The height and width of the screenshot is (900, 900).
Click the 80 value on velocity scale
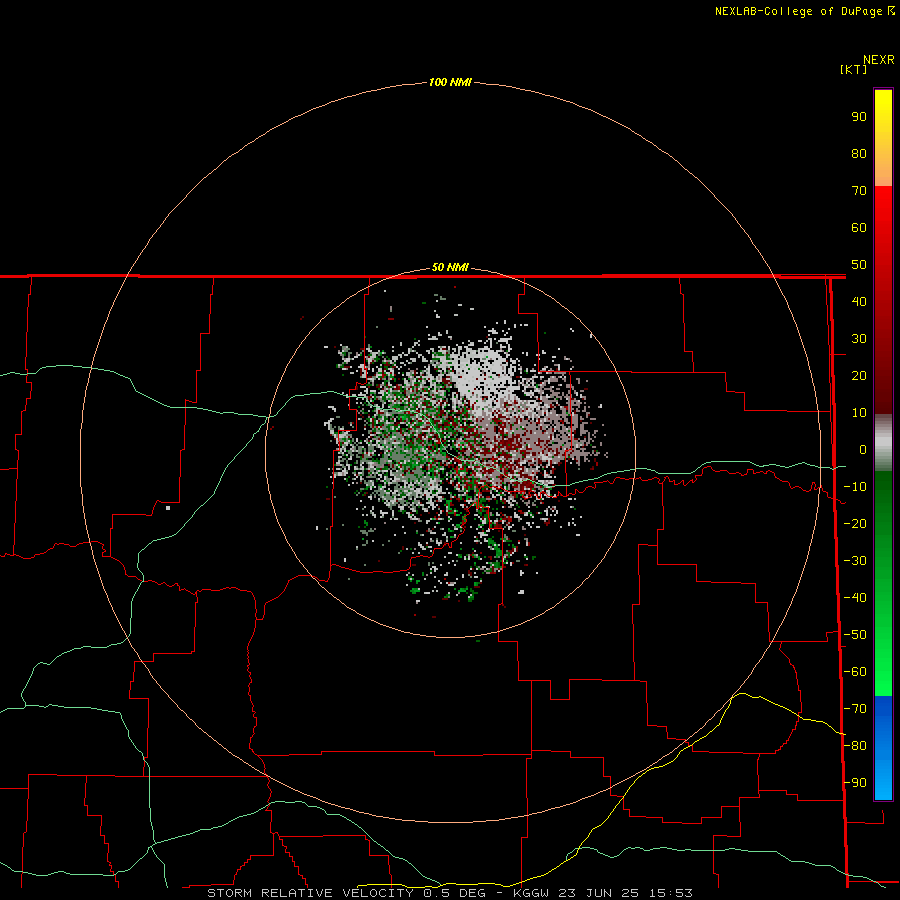[859, 154]
